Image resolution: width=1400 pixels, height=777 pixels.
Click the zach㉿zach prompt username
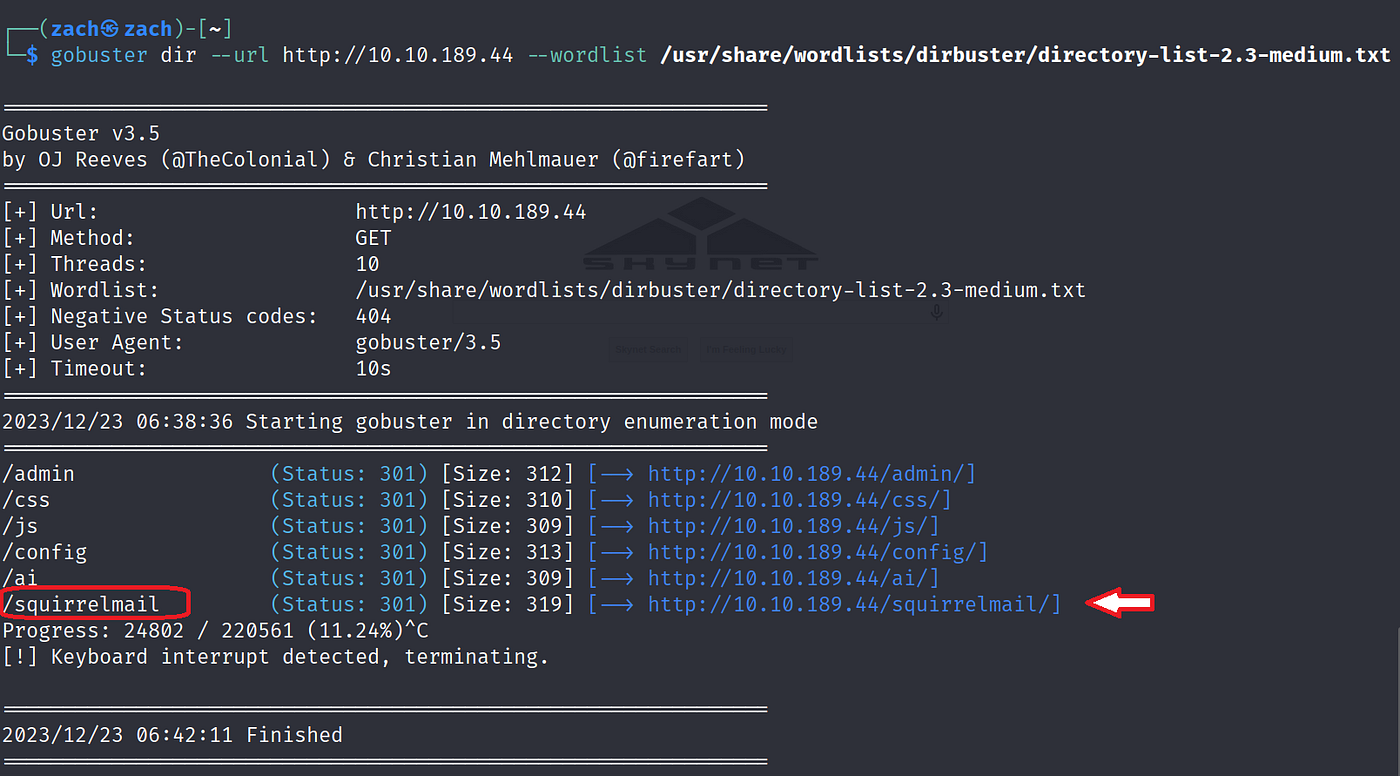[x=110, y=30]
